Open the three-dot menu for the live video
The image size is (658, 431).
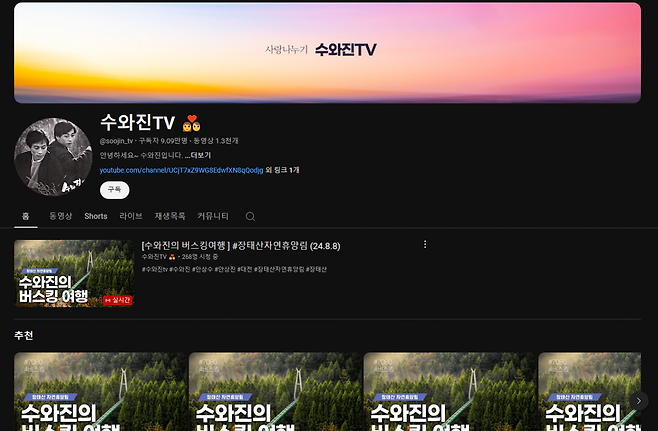point(425,244)
